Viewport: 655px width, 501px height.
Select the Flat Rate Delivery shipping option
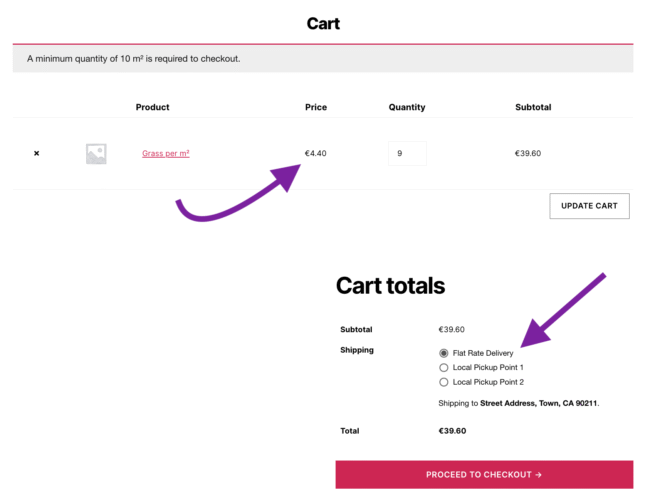(x=444, y=353)
